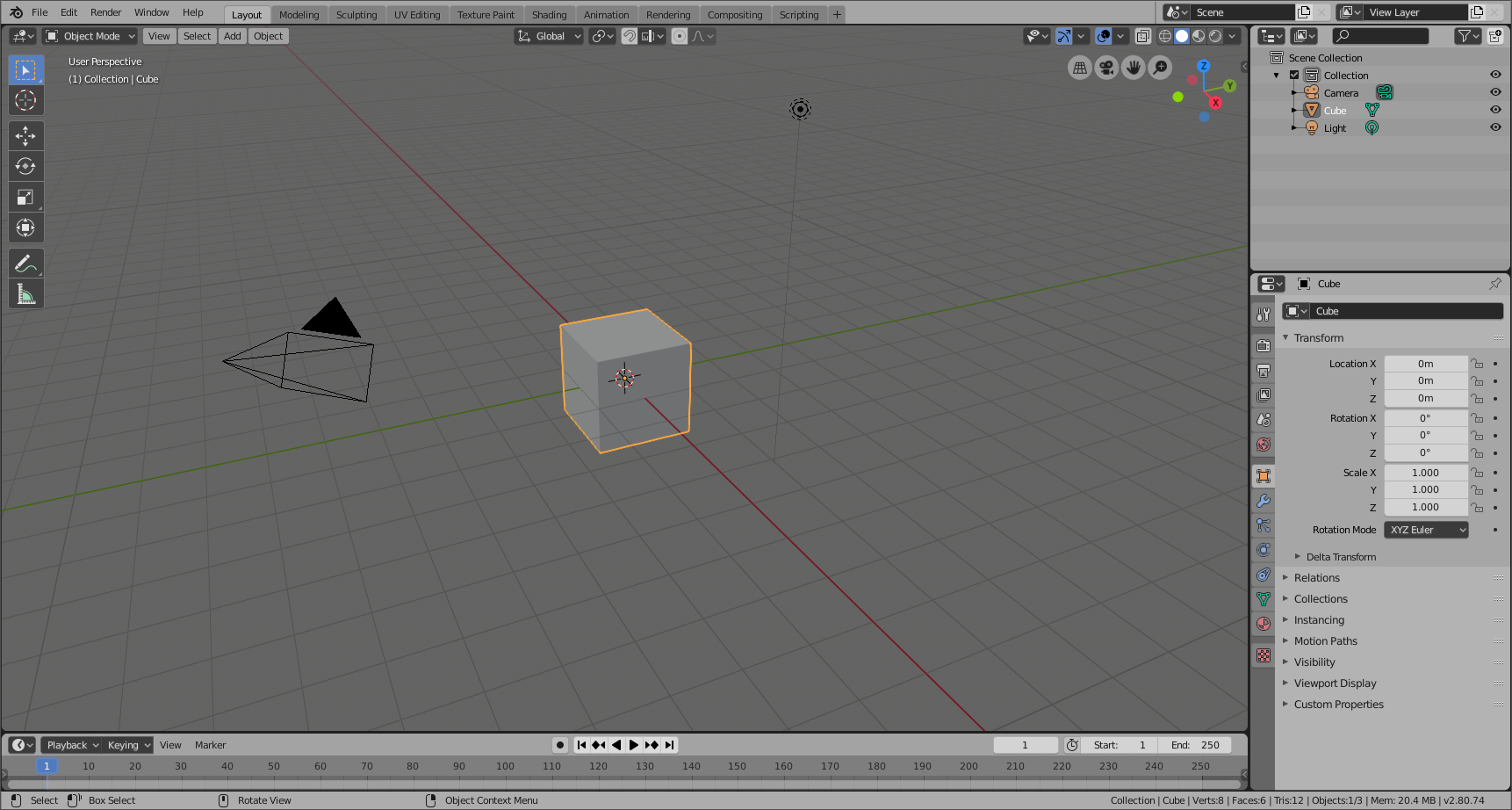
Task: Hide the Light object in outliner
Action: [x=1495, y=127]
